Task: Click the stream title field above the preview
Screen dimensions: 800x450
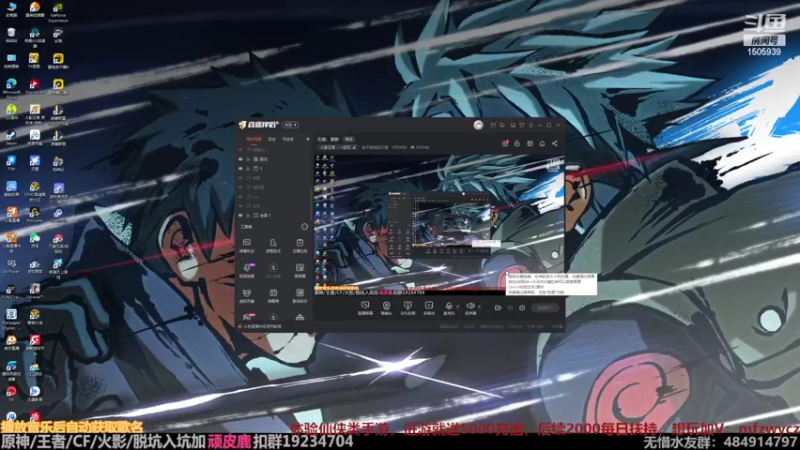Action: [x=338, y=147]
